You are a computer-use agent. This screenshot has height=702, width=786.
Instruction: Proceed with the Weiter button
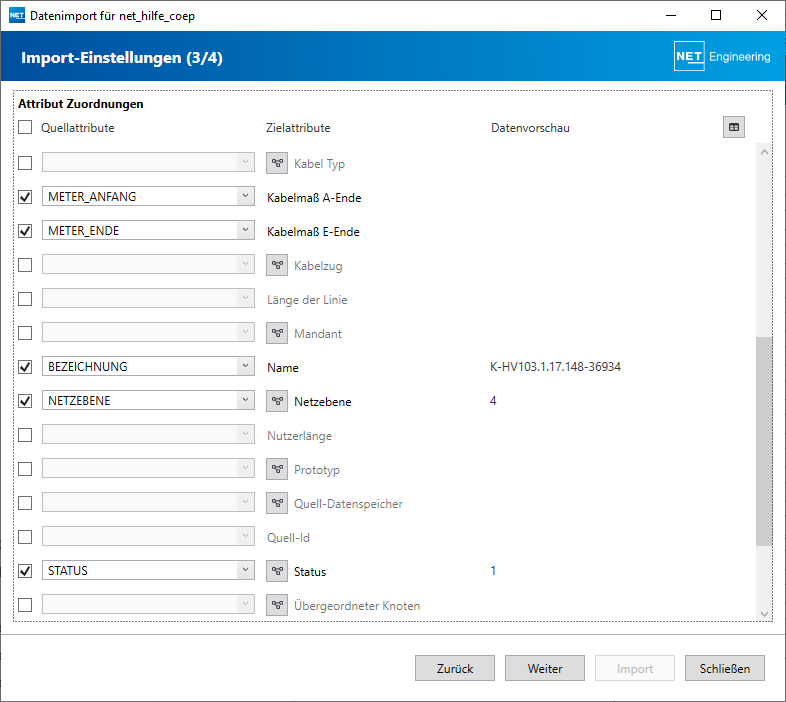tap(545, 668)
